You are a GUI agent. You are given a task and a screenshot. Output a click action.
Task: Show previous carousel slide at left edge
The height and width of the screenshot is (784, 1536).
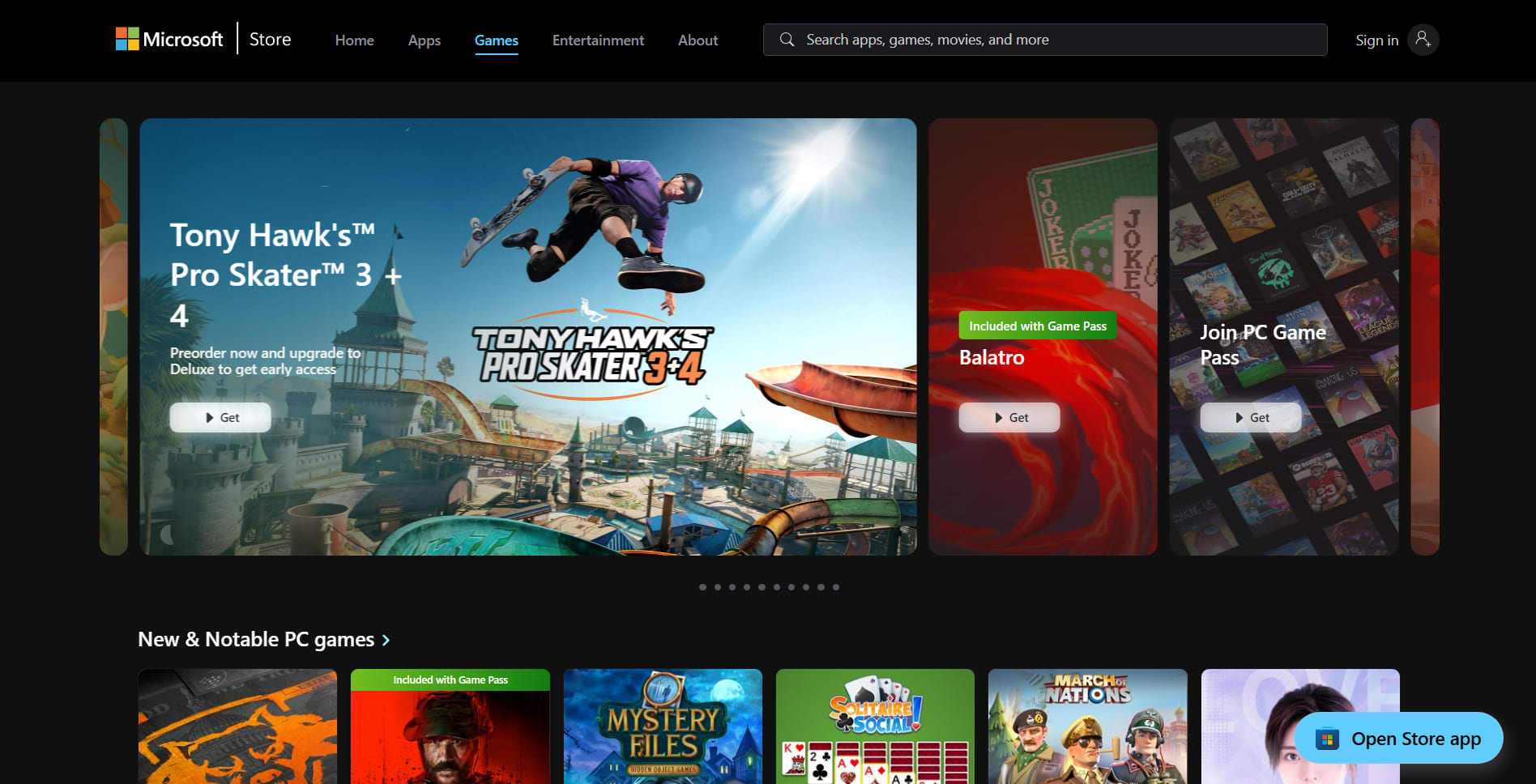point(113,337)
